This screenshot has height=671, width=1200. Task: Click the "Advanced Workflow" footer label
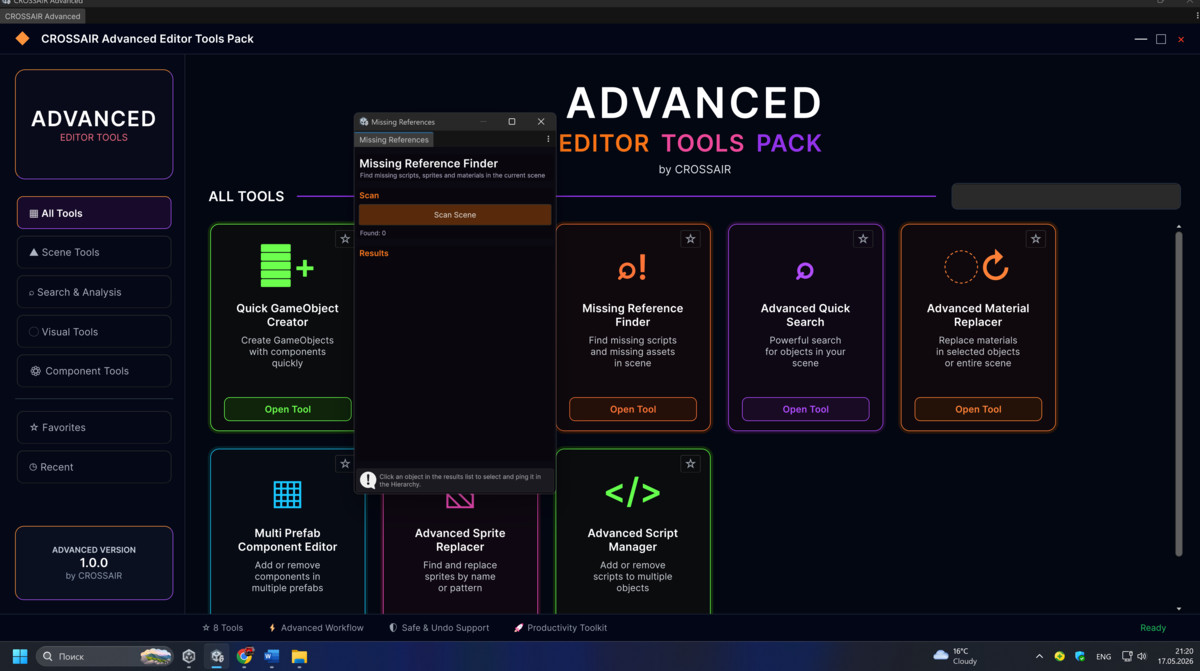coord(316,628)
